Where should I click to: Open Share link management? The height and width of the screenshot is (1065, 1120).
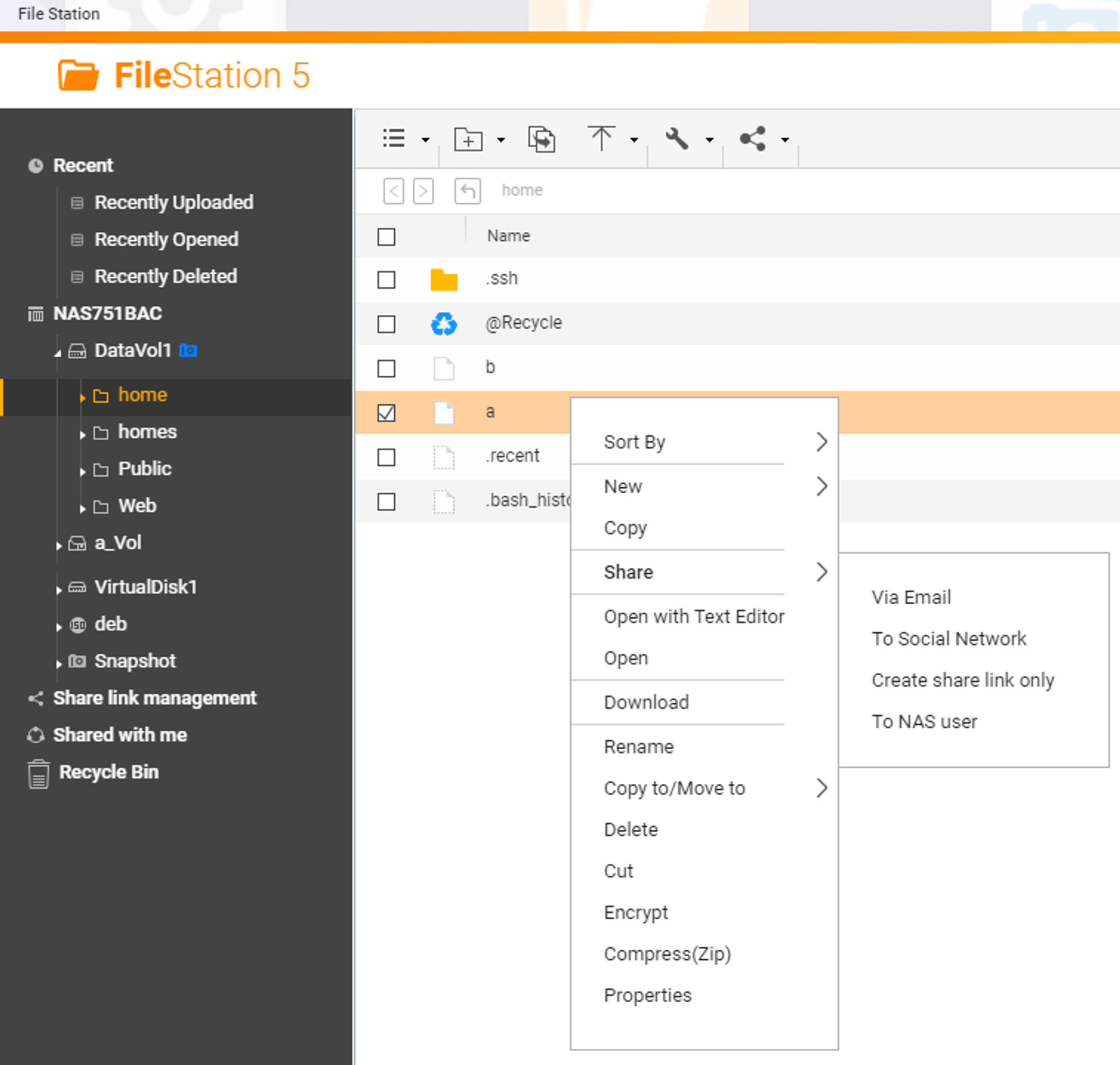(155, 698)
